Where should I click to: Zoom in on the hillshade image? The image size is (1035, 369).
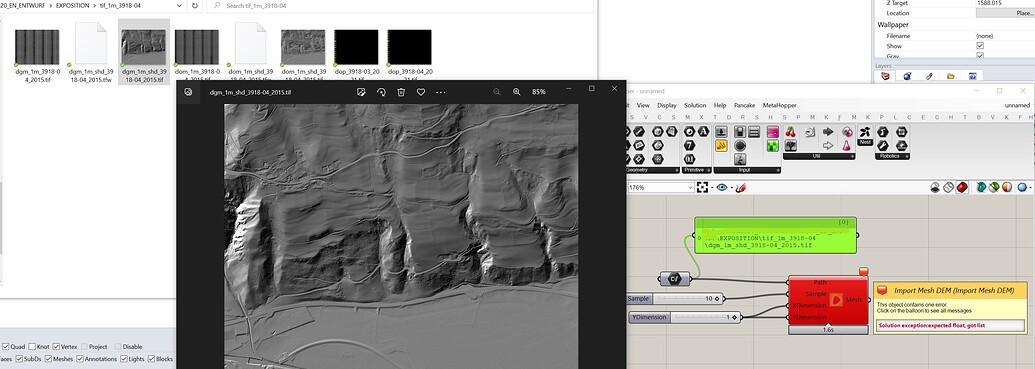(517, 92)
